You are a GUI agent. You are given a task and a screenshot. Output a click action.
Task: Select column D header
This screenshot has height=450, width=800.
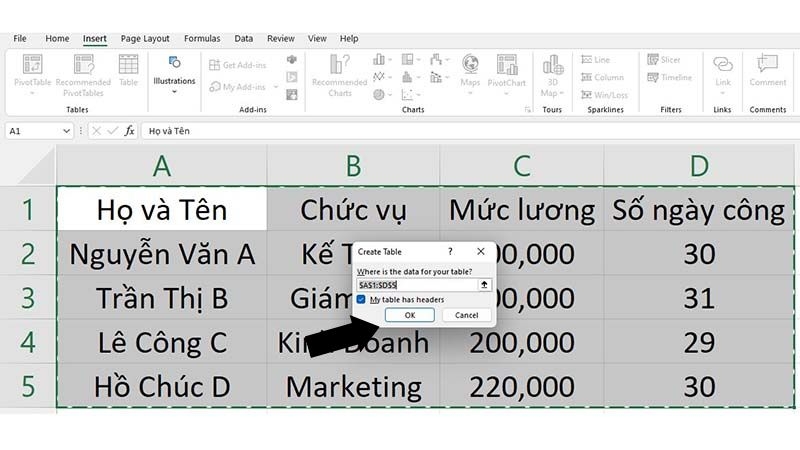699,165
